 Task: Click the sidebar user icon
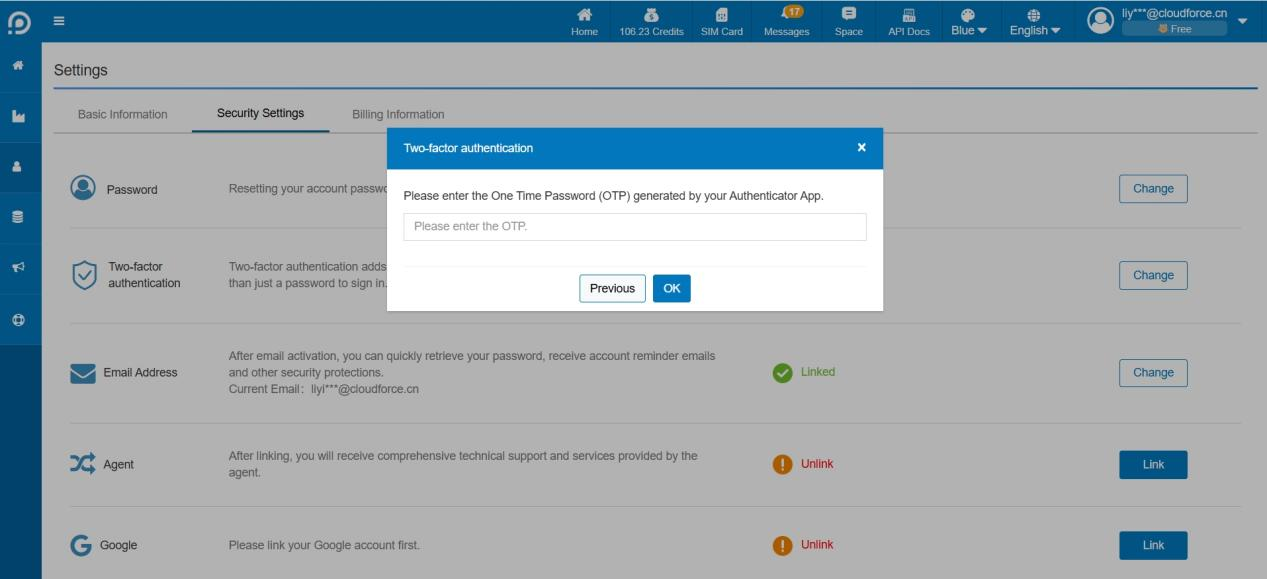pyautogui.click(x=18, y=166)
